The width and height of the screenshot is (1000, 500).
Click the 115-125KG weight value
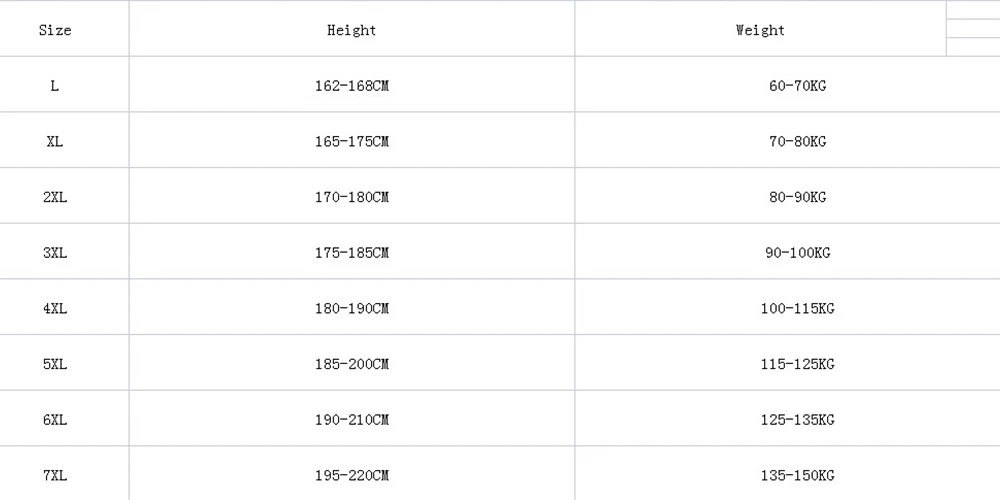[797, 364]
